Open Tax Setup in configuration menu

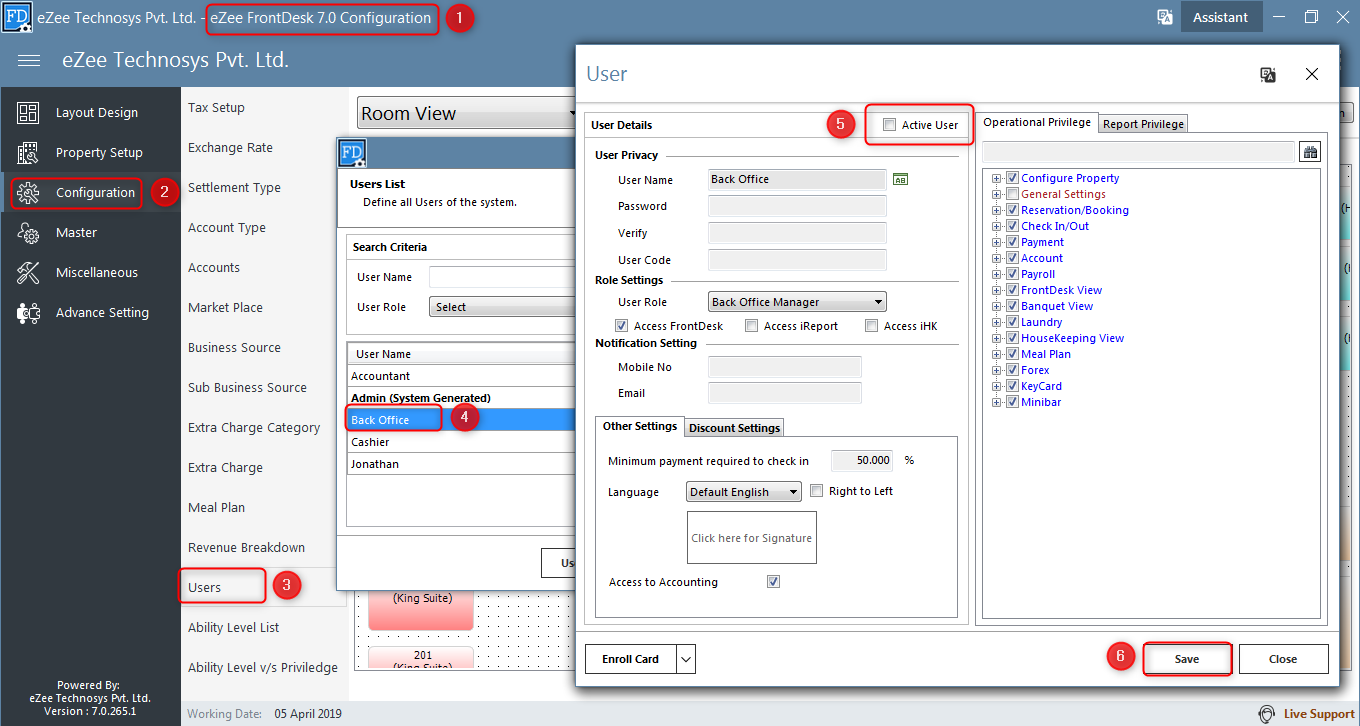click(216, 107)
